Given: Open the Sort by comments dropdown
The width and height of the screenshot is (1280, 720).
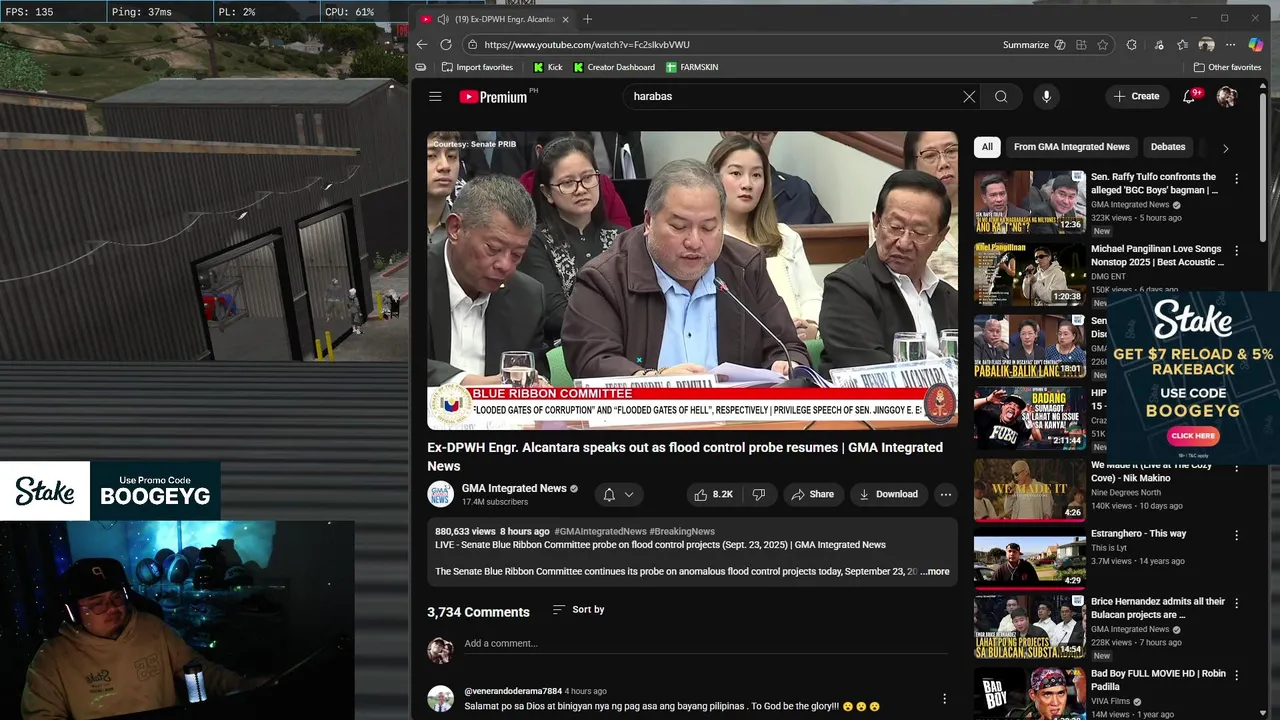Looking at the screenshot, I should click(578, 609).
